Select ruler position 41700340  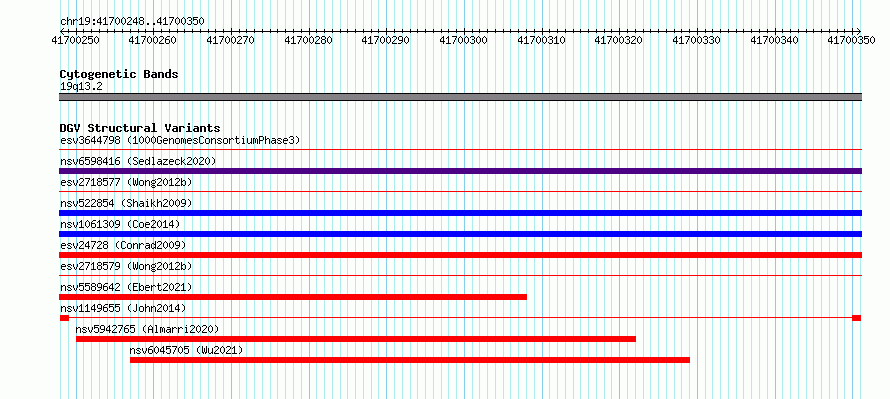click(x=774, y=40)
